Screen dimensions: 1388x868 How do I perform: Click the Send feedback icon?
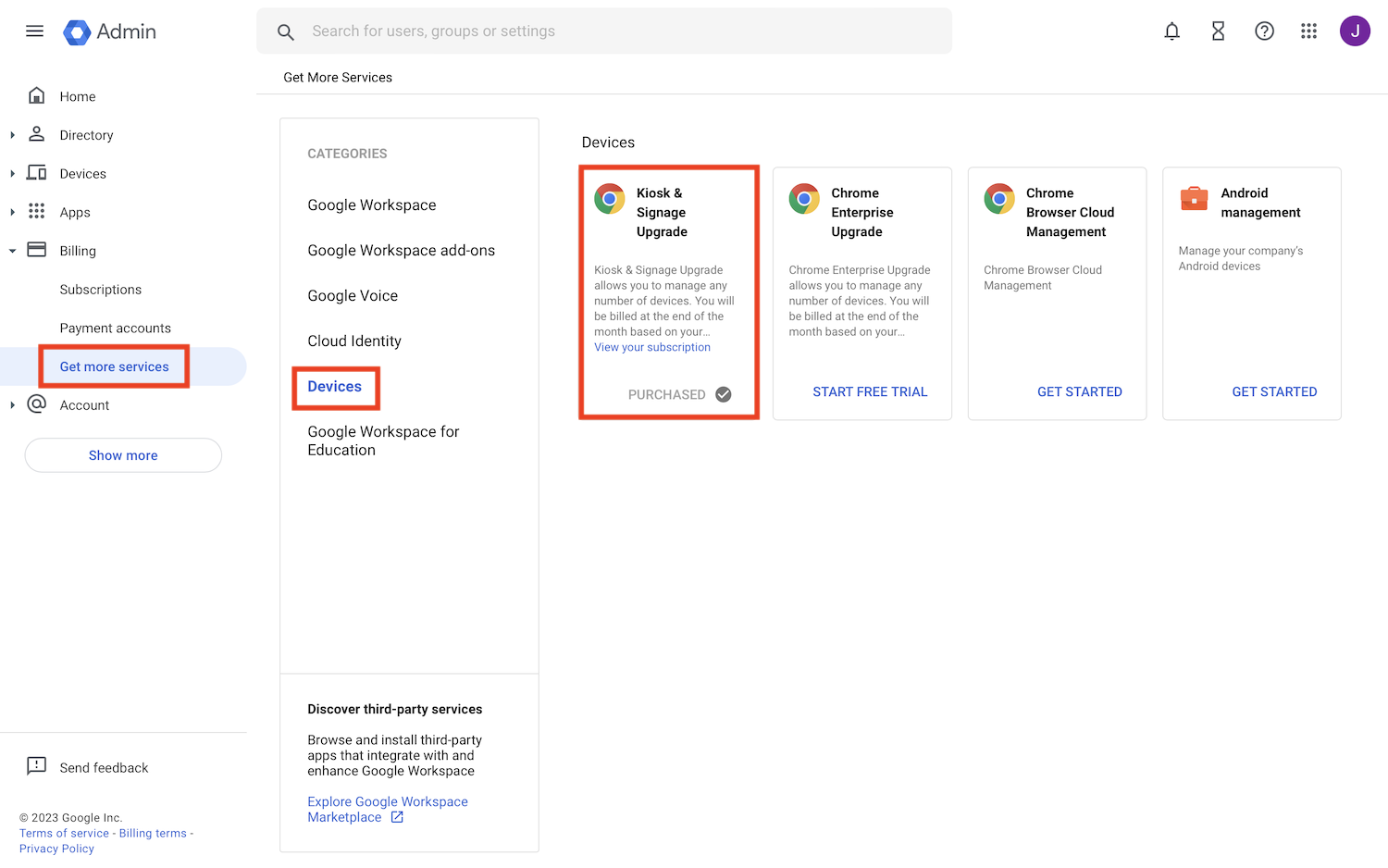(x=36, y=766)
